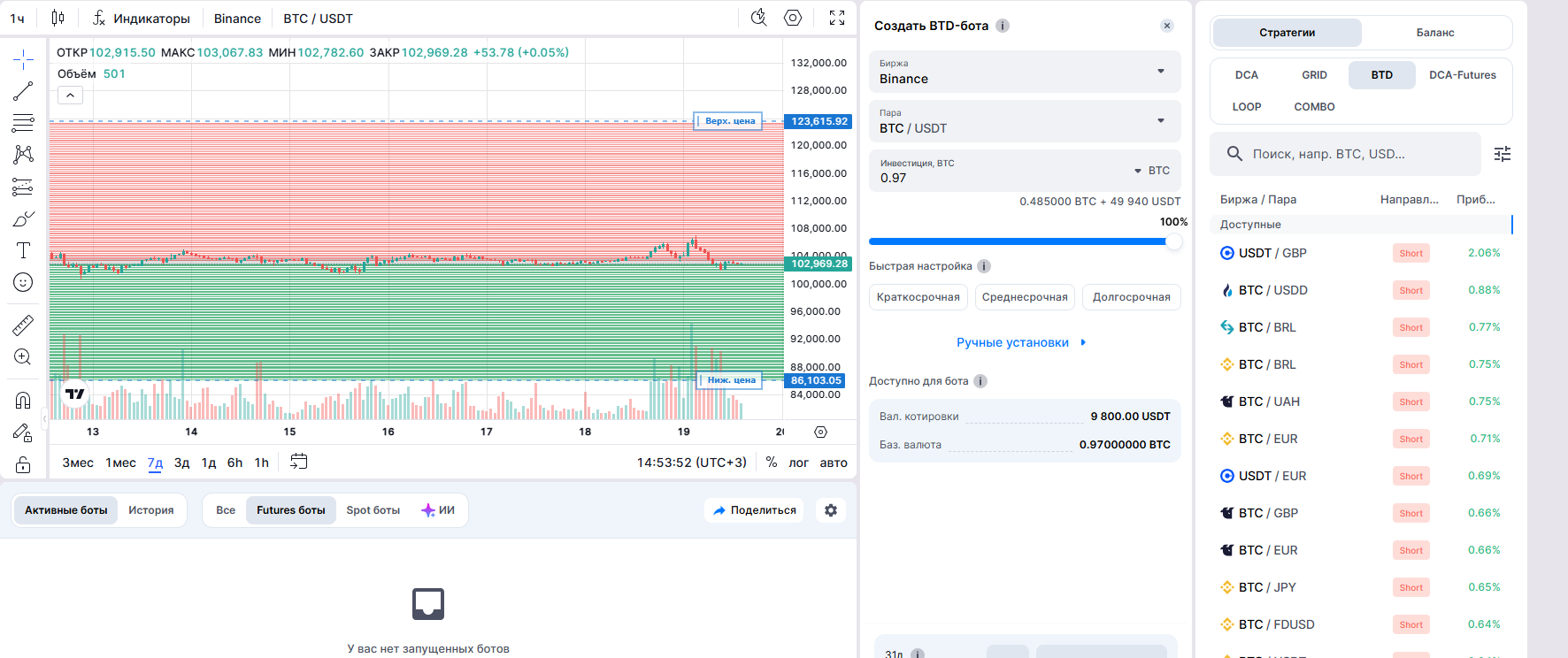Click the strategy search field
The width and height of the screenshot is (1568, 658).
click(1345, 154)
